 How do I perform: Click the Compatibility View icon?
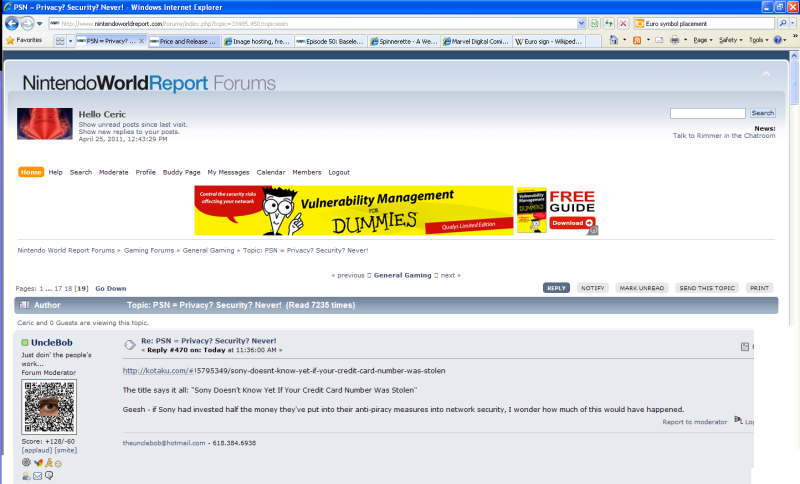click(594, 23)
